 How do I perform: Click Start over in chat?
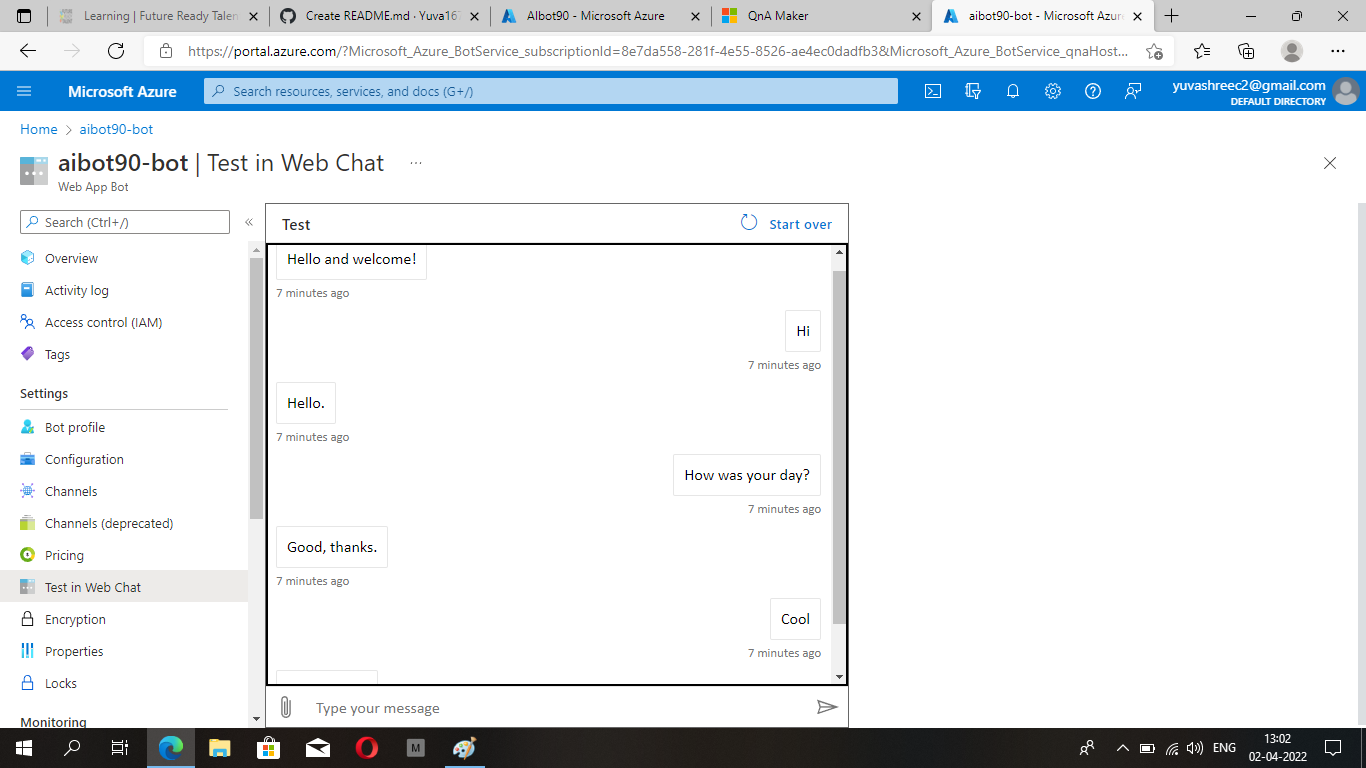point(786,224)
